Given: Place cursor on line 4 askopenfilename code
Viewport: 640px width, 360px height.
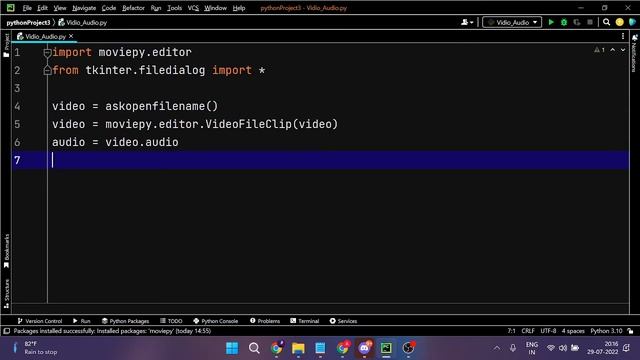Looking at the screenshot, I should point(162,106).
